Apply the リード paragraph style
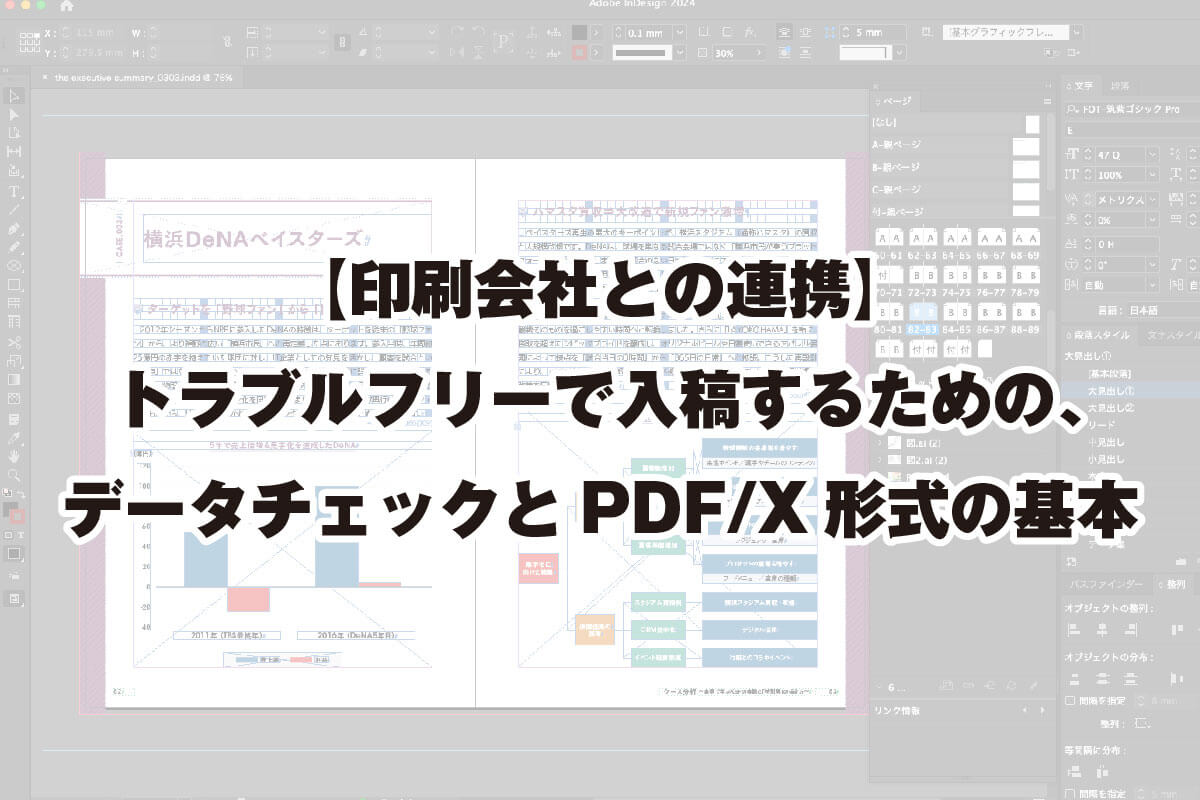 (x=1099, y=424)
